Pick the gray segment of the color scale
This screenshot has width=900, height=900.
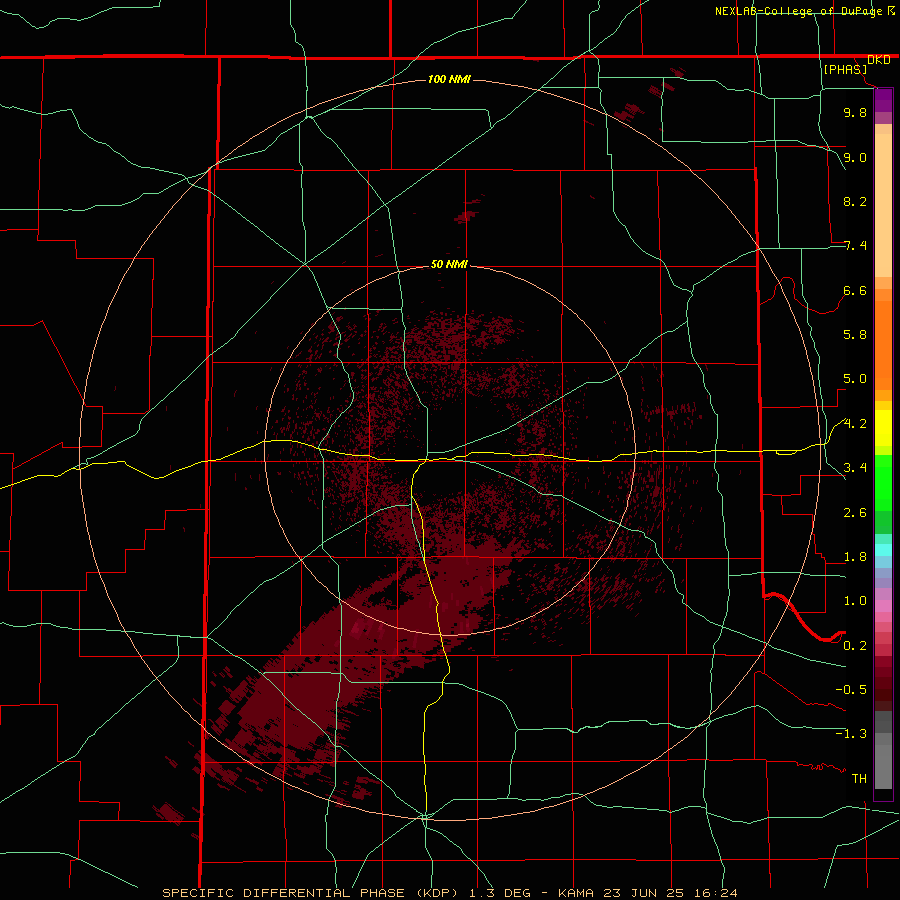coord(883,752)
